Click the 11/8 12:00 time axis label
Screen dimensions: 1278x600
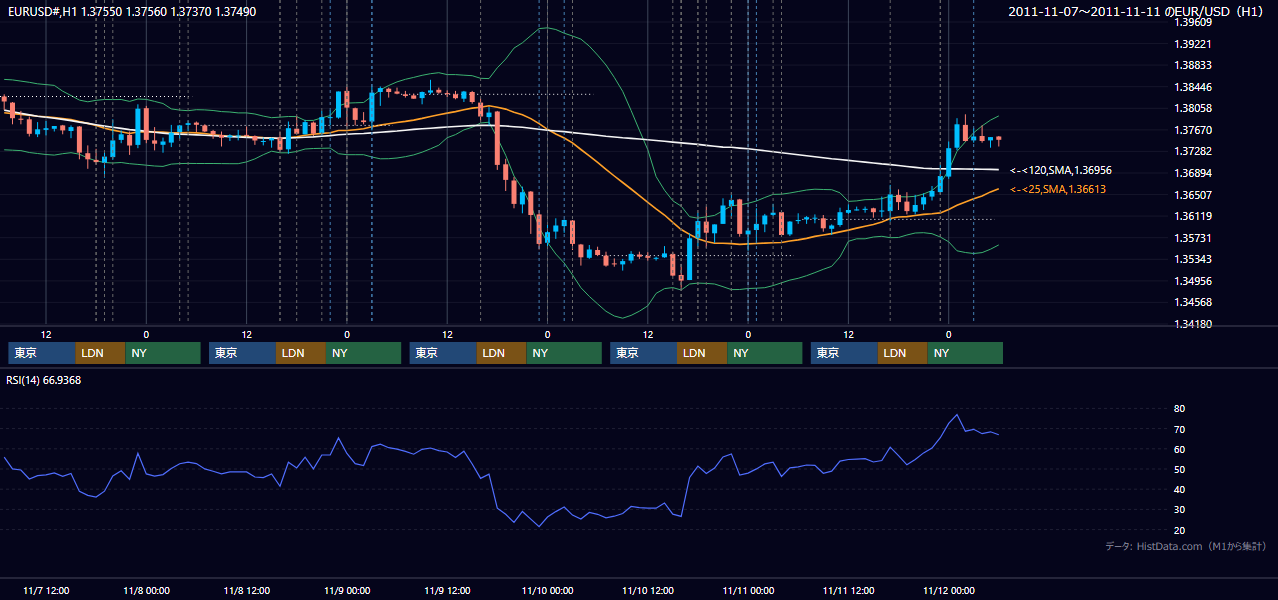[x=247, y=591]
